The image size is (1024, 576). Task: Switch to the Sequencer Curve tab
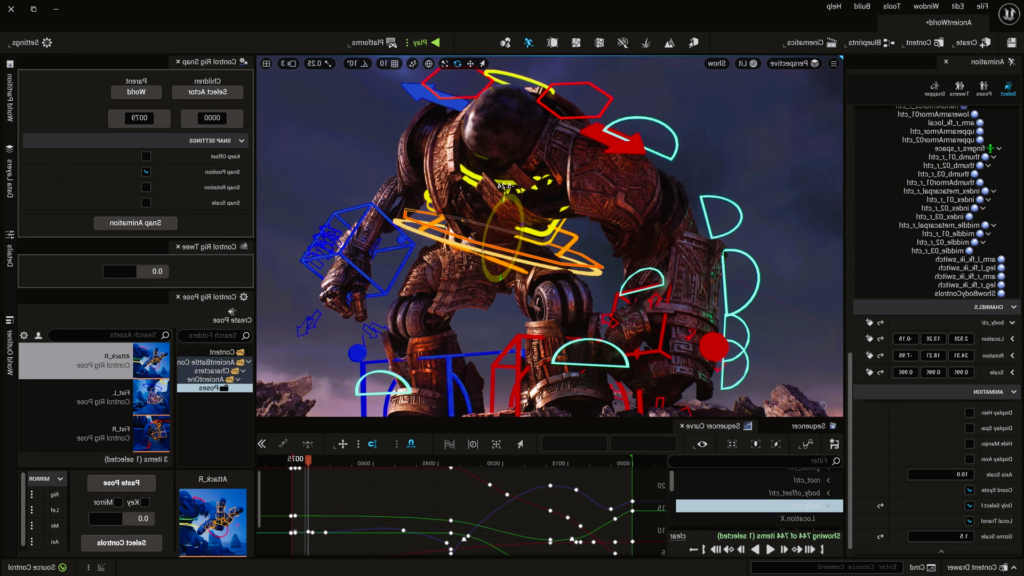pos(716,426)
